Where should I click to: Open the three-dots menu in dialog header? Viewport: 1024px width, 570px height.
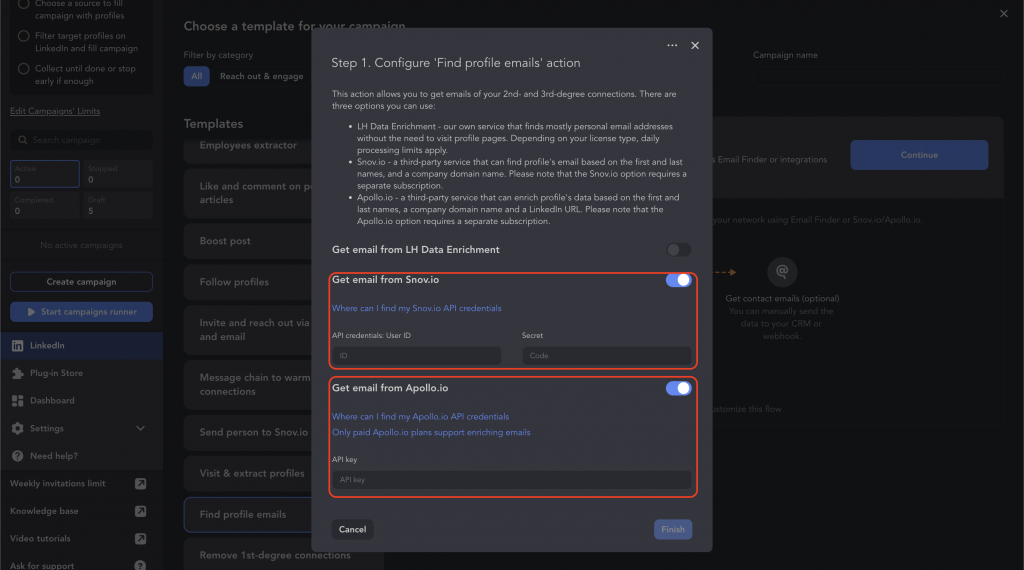(x=672, y=46)
